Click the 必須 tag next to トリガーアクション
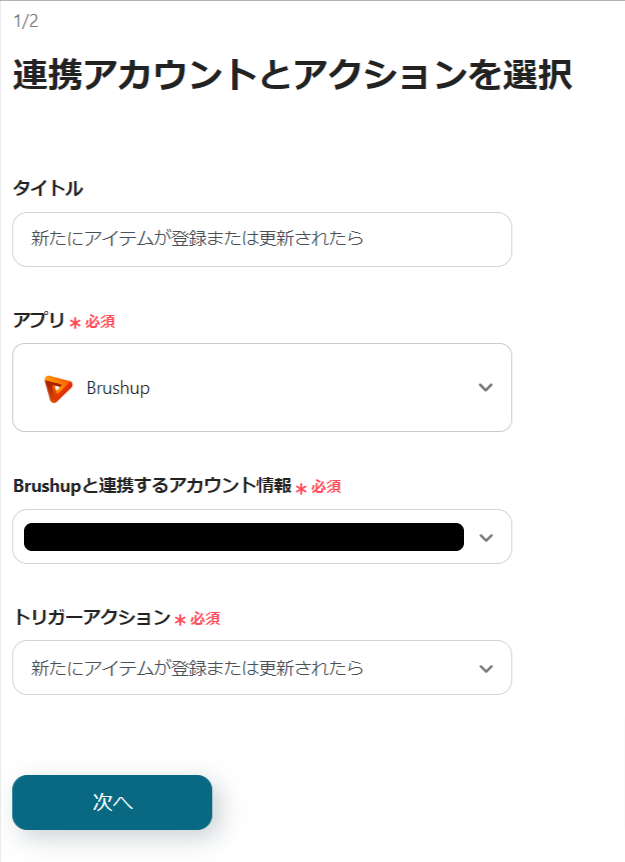The image size is (625, 862). coord(205,619)
